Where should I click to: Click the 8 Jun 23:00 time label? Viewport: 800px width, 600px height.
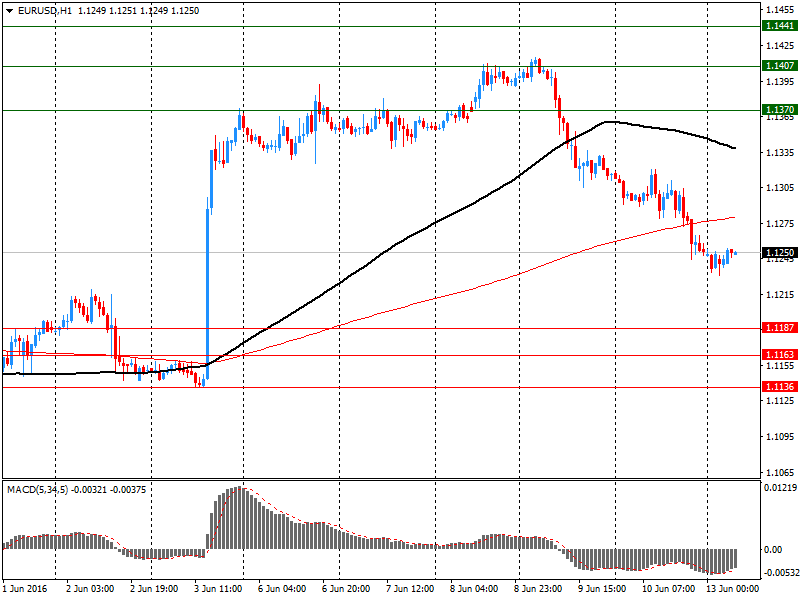[x=538, y=589]
